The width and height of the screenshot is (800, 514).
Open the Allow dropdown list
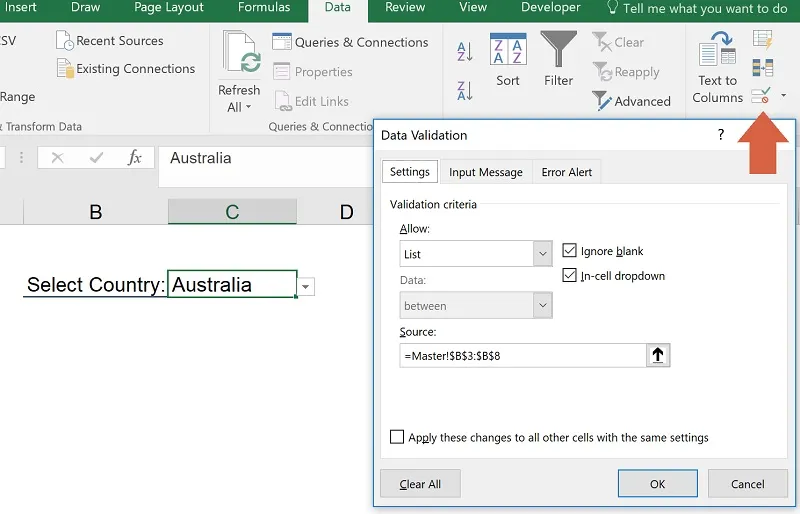point(542,255)
